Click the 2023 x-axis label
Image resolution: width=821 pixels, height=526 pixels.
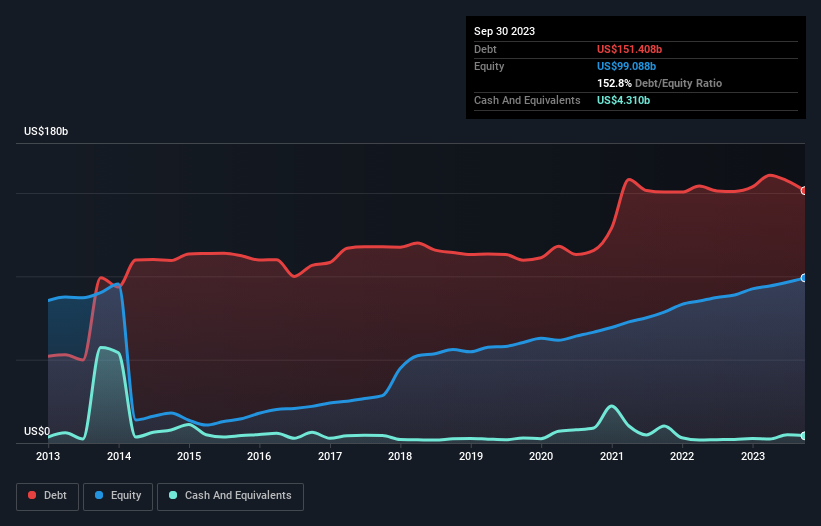click(753, 456)
